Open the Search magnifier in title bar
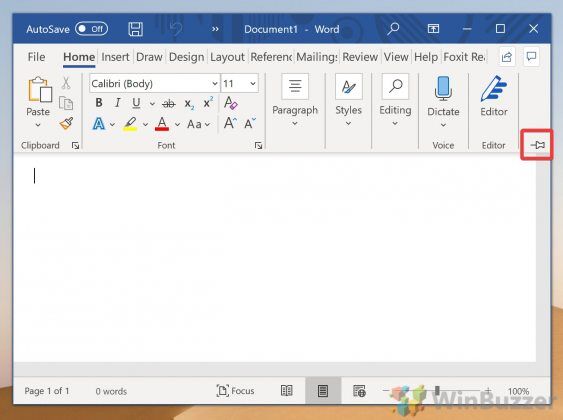Screen dimensions: 563x420 [x=393, y=29]
